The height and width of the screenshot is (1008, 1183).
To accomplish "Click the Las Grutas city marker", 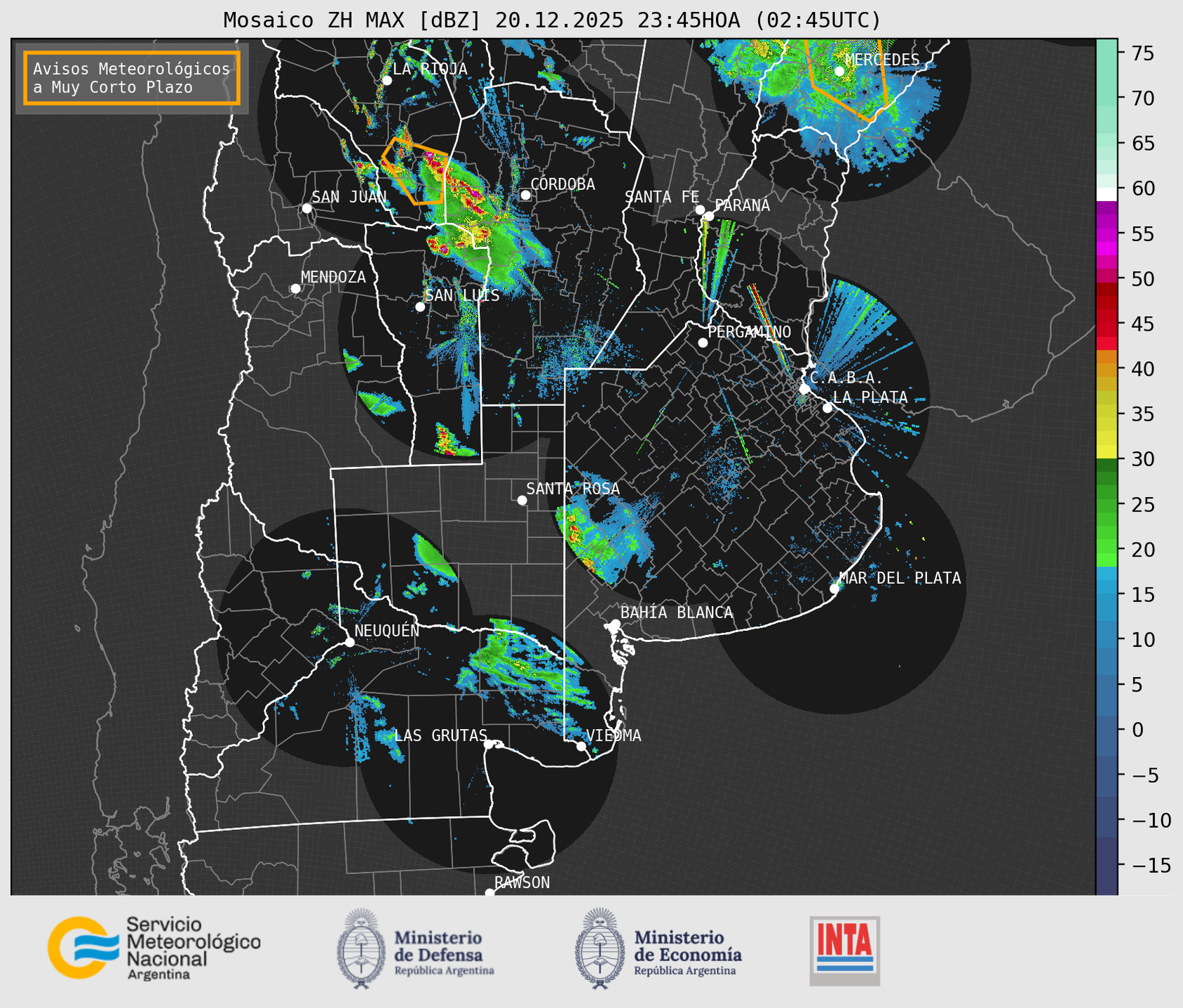I will (488, 744).
